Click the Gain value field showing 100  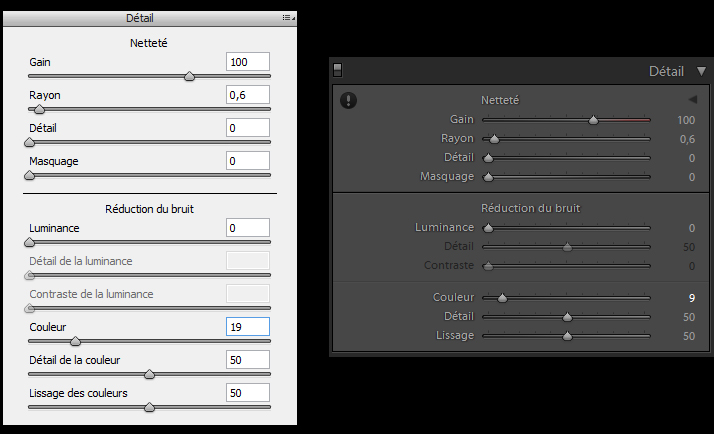248,62
